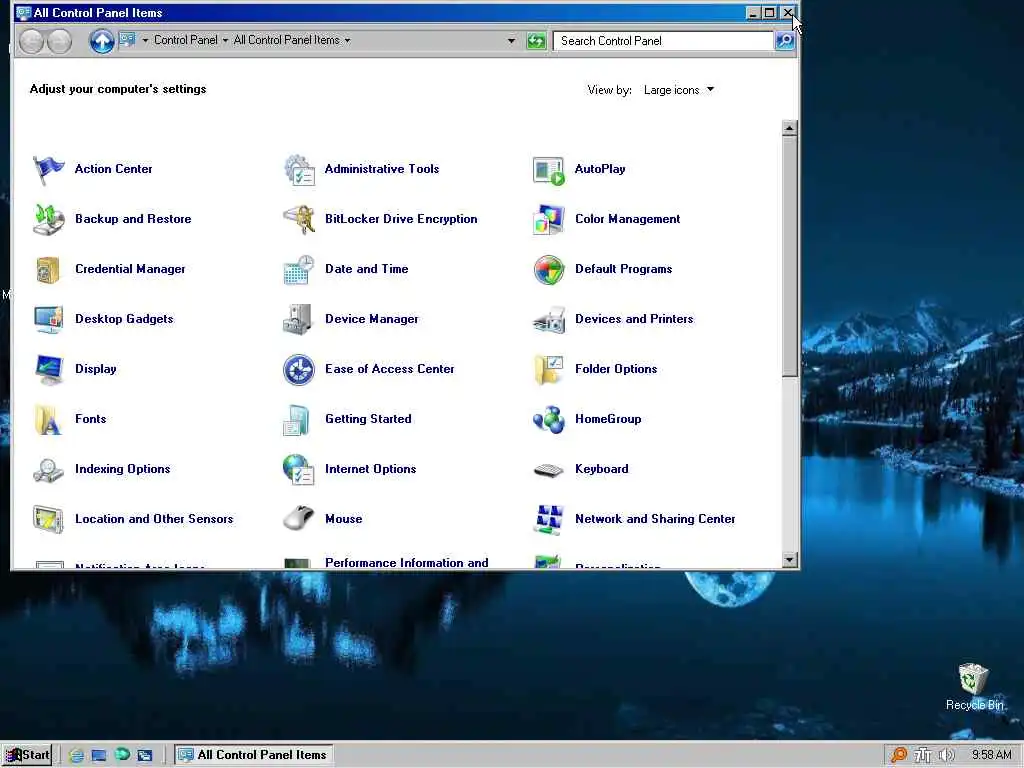The height and width of the screenshot is (768, 1024).
Task: Click the All Control Panel Items taskbar button
Action: [254, 755]
